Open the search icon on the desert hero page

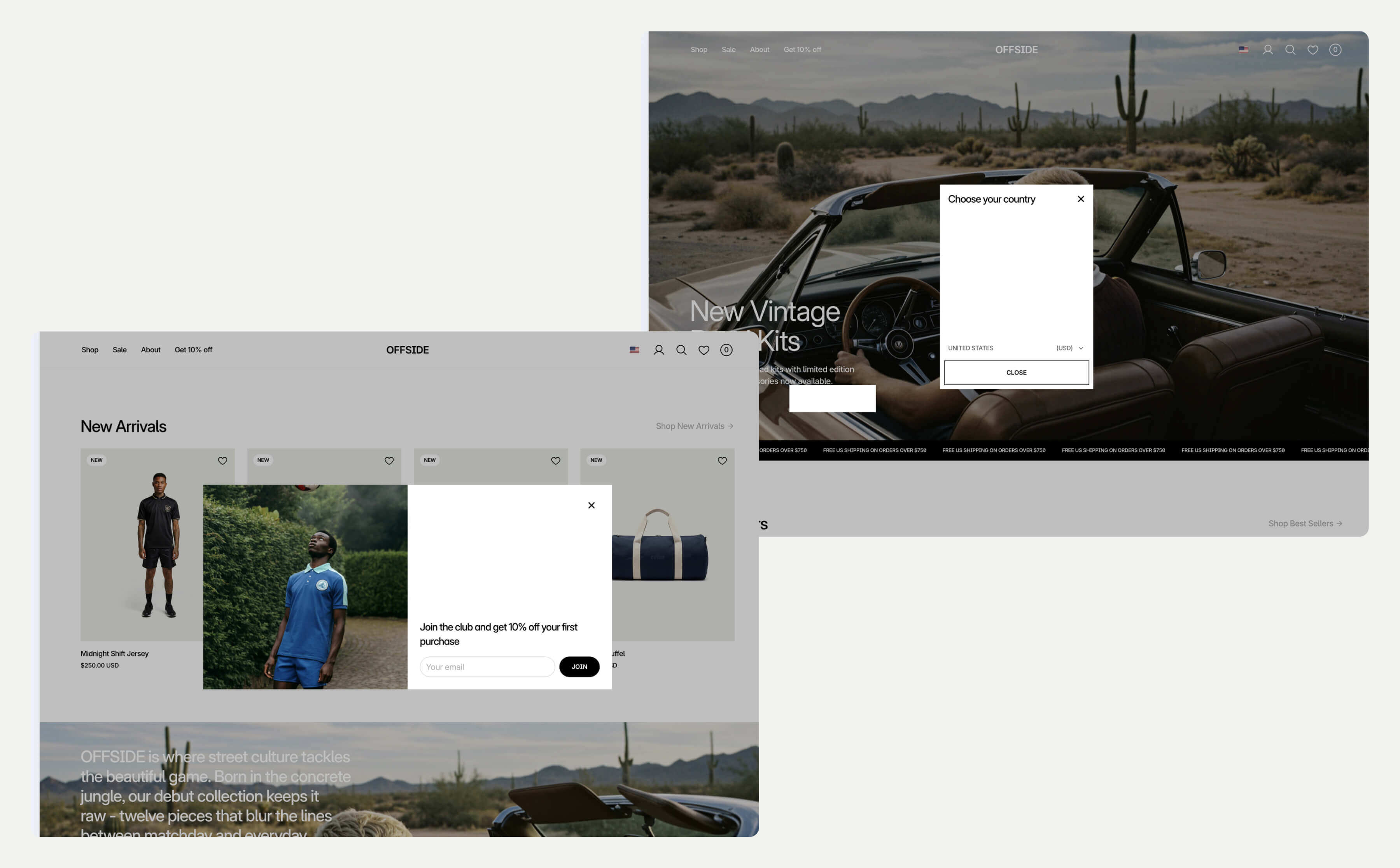1290,50
